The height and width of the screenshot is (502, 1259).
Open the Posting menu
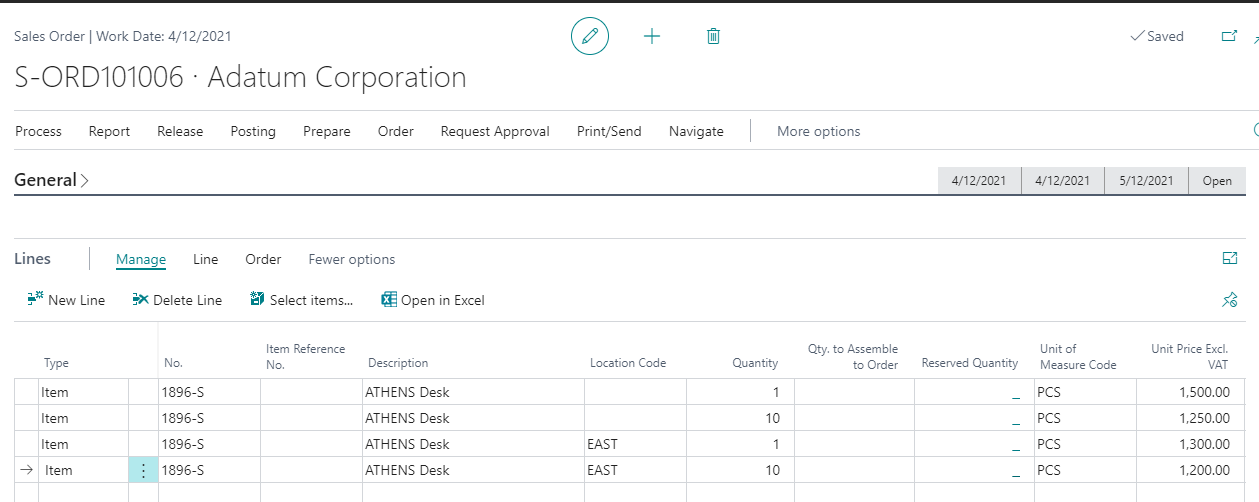pyautogui.click(x=253, y=131)
